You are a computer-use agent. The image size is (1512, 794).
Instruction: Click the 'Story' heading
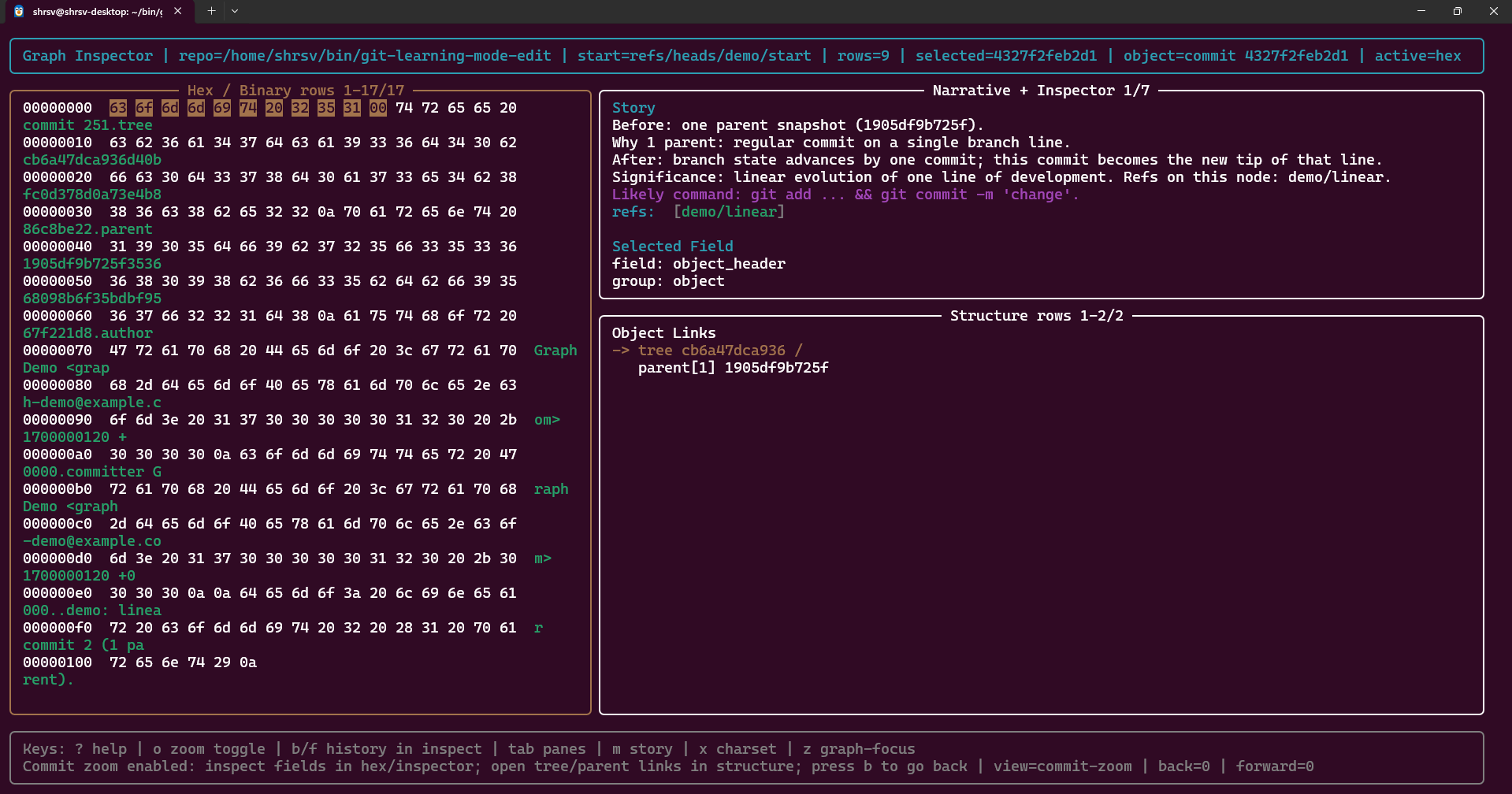pos(633,108)
